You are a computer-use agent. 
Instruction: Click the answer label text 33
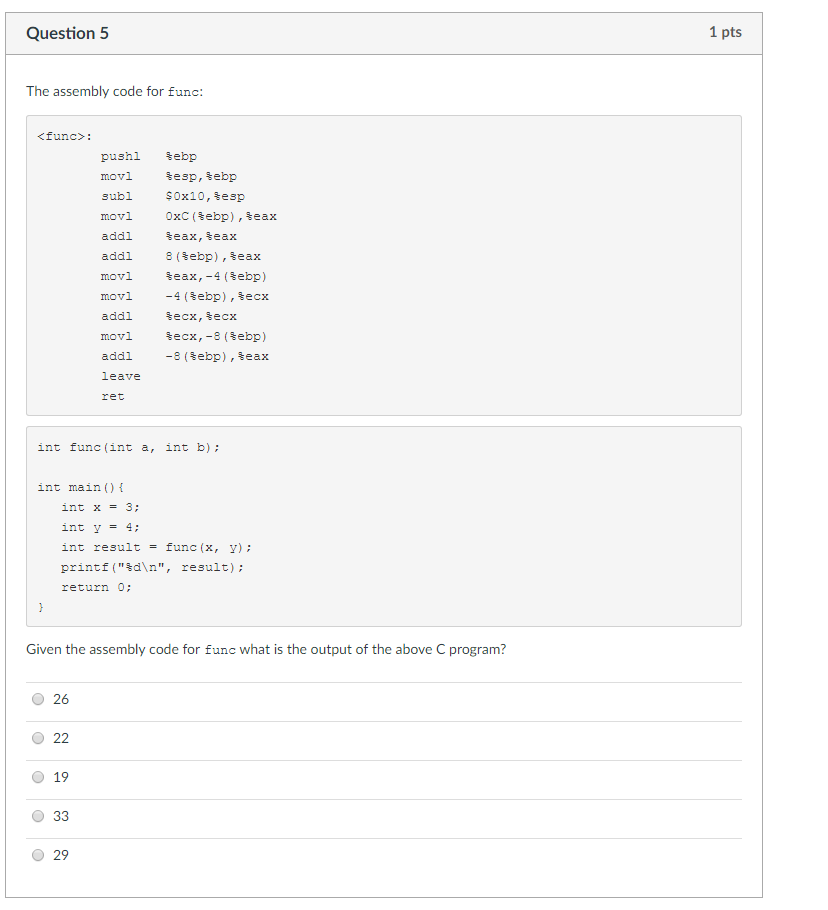[x=61, y=816]
